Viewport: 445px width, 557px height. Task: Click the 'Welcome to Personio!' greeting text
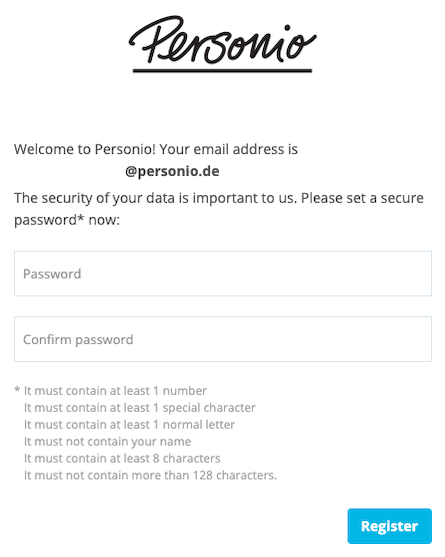point(85,149)
